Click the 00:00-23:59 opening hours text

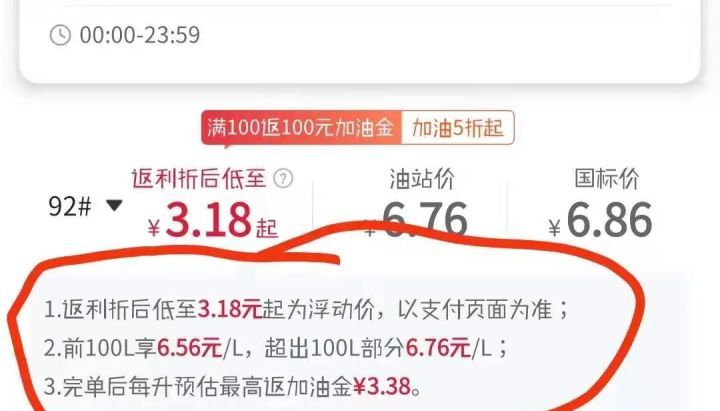pos(140,35)
